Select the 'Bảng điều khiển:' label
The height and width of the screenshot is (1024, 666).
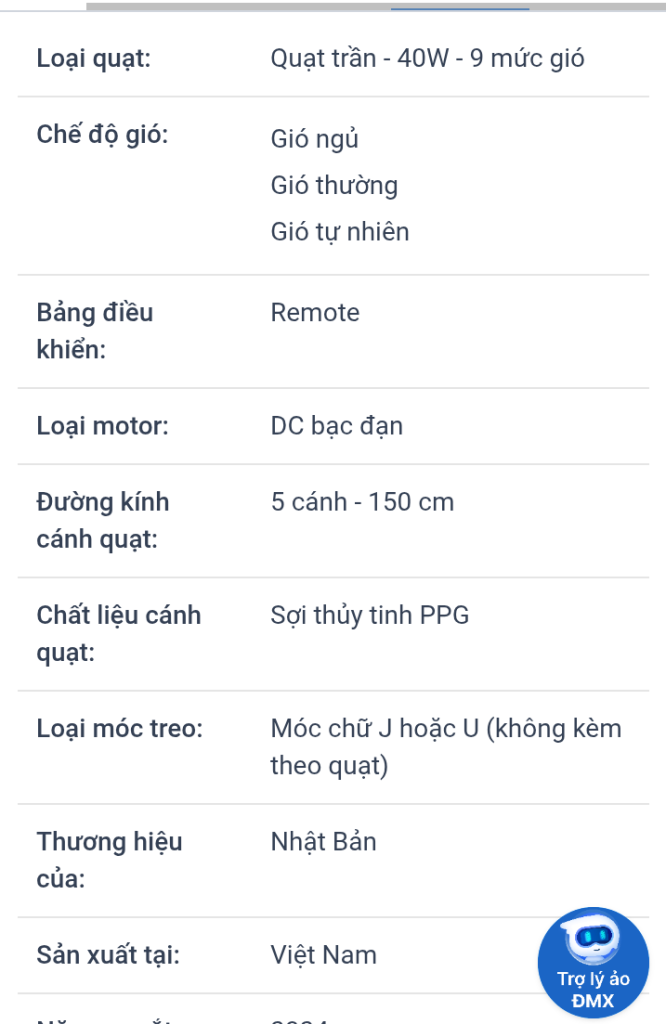[x=95, y=331]
